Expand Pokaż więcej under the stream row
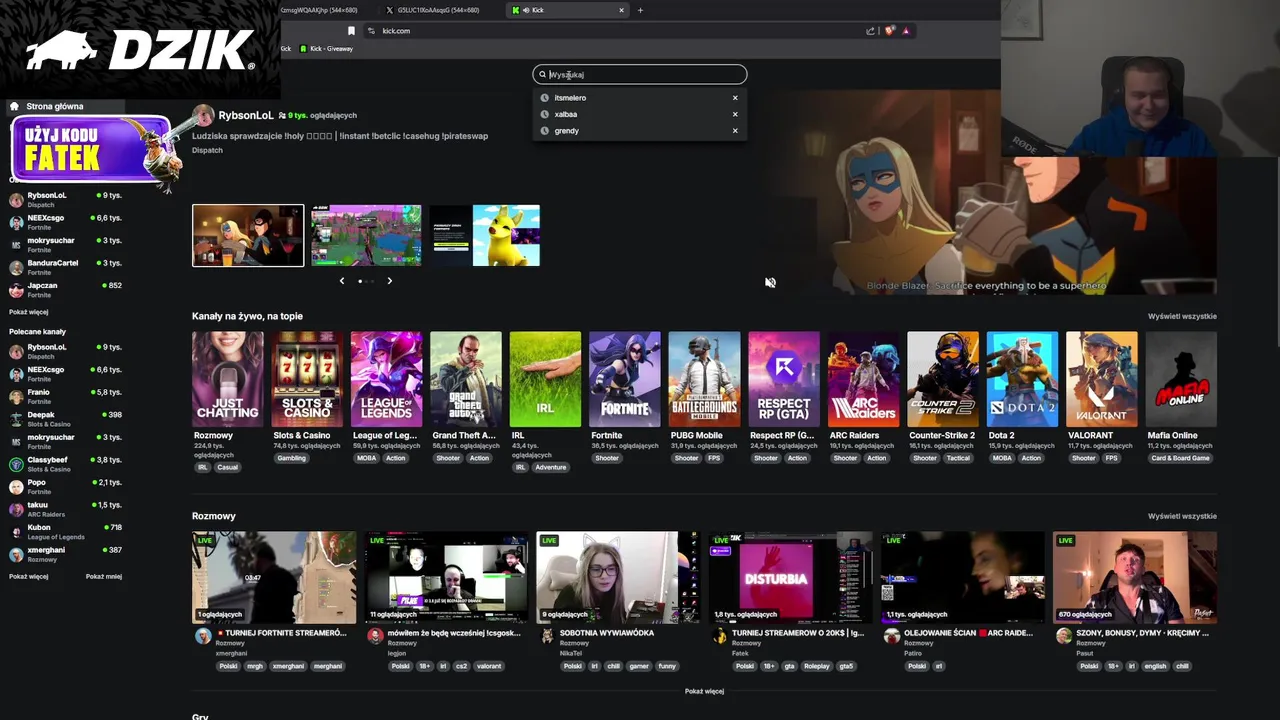This screenshot has height=720, width=1280. [704, 691]
